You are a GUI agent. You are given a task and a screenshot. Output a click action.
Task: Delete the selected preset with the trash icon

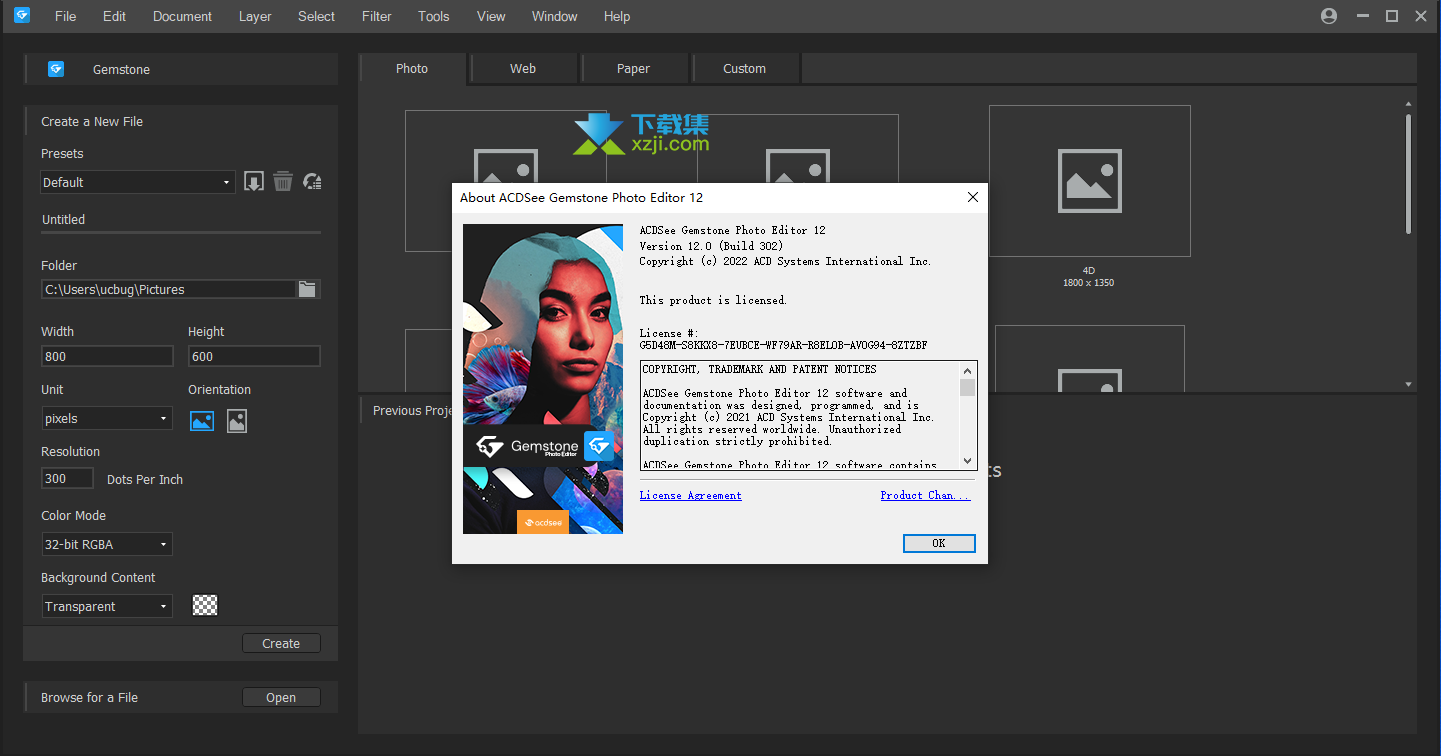pos(283,182)
